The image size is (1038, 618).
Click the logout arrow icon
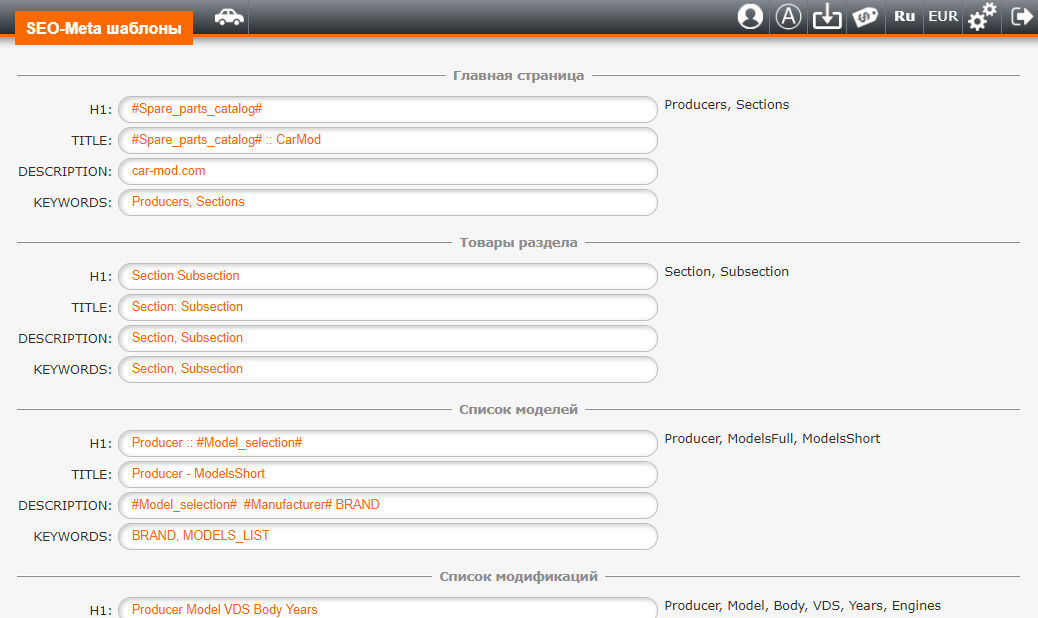(1021, 17)
